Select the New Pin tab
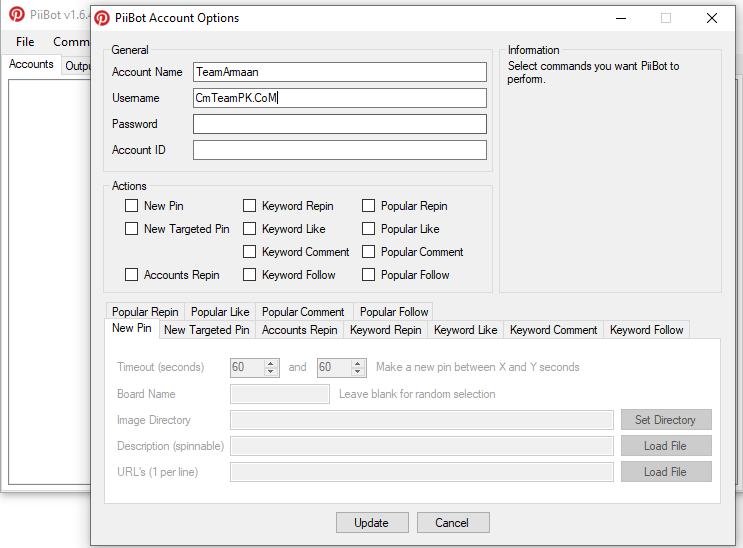This screenshot has width=743, height=548. (x=132, y=328)
